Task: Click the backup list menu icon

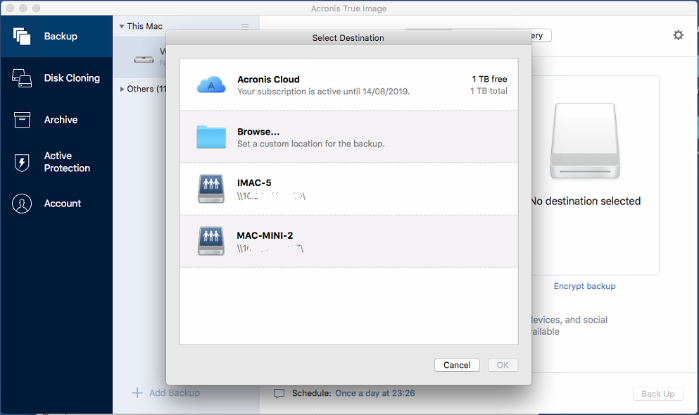Action: tap(245, 26)
